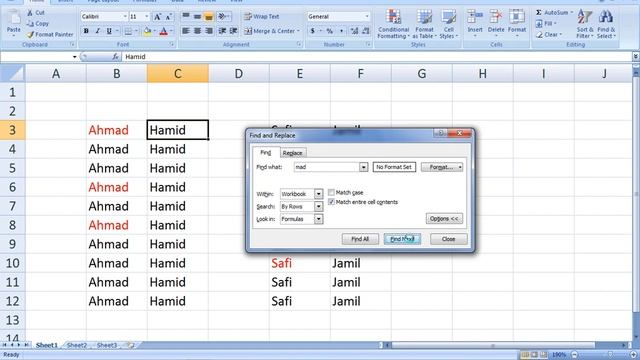Select column C header
The height and width of the screenshot is (360, 640).
point(178,73)
